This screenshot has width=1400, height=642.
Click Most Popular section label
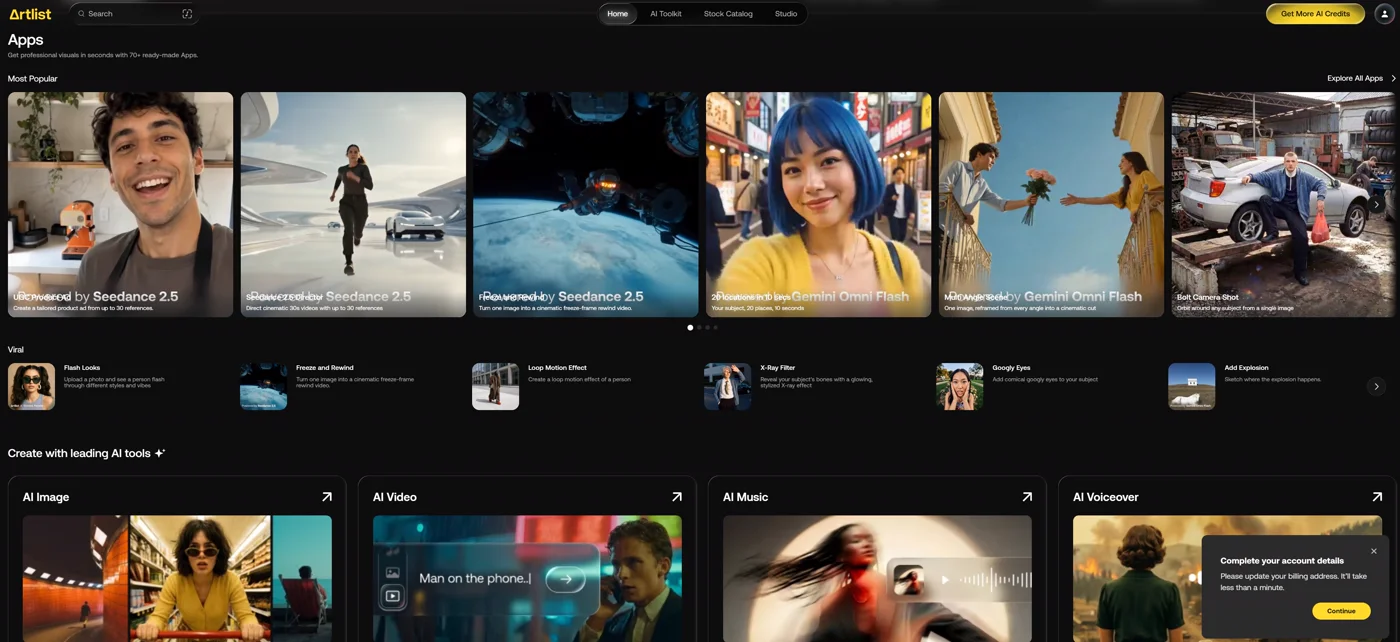[x=33, y=78]
